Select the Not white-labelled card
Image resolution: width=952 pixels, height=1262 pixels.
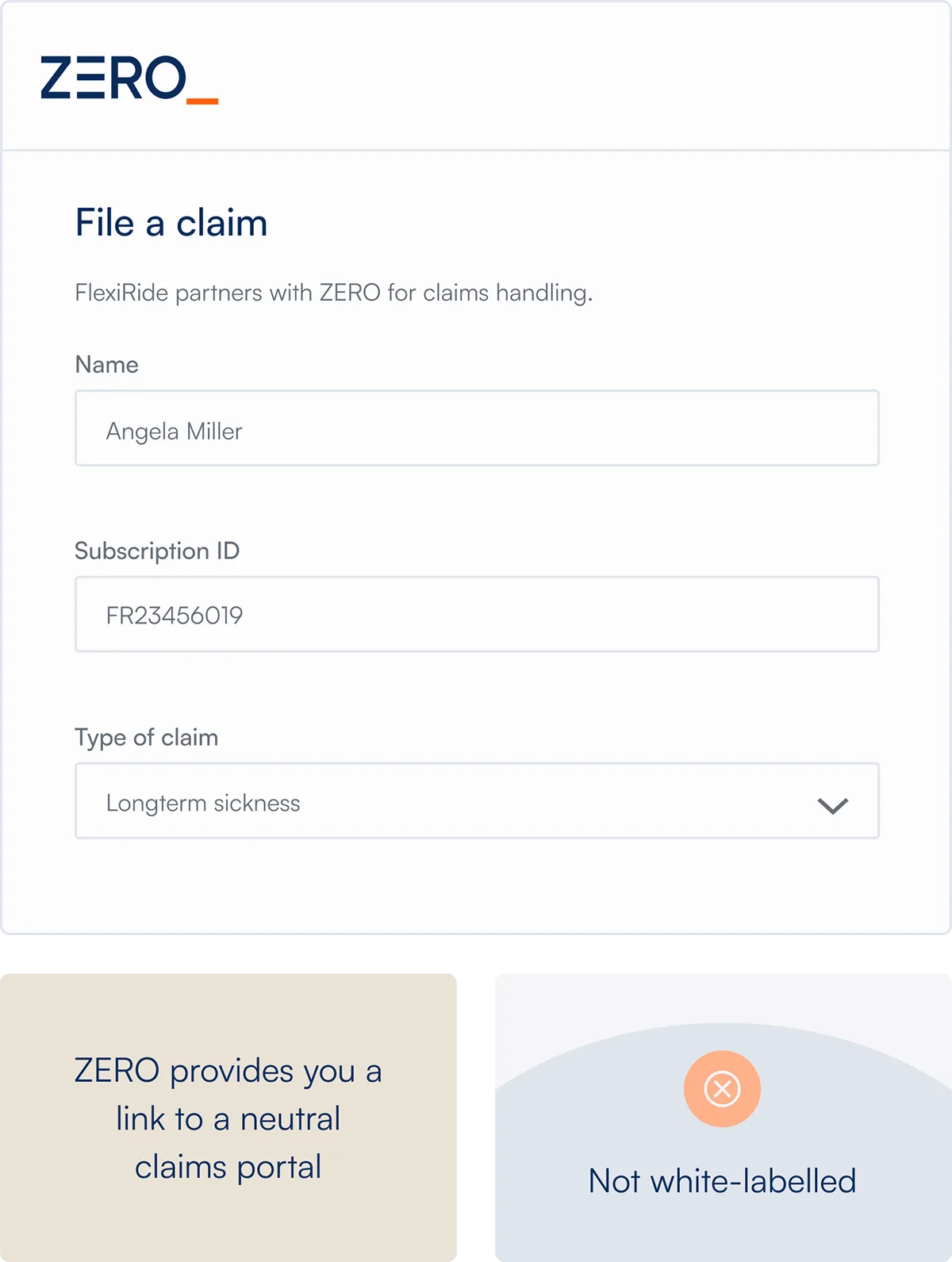(x=724, y=1117)
